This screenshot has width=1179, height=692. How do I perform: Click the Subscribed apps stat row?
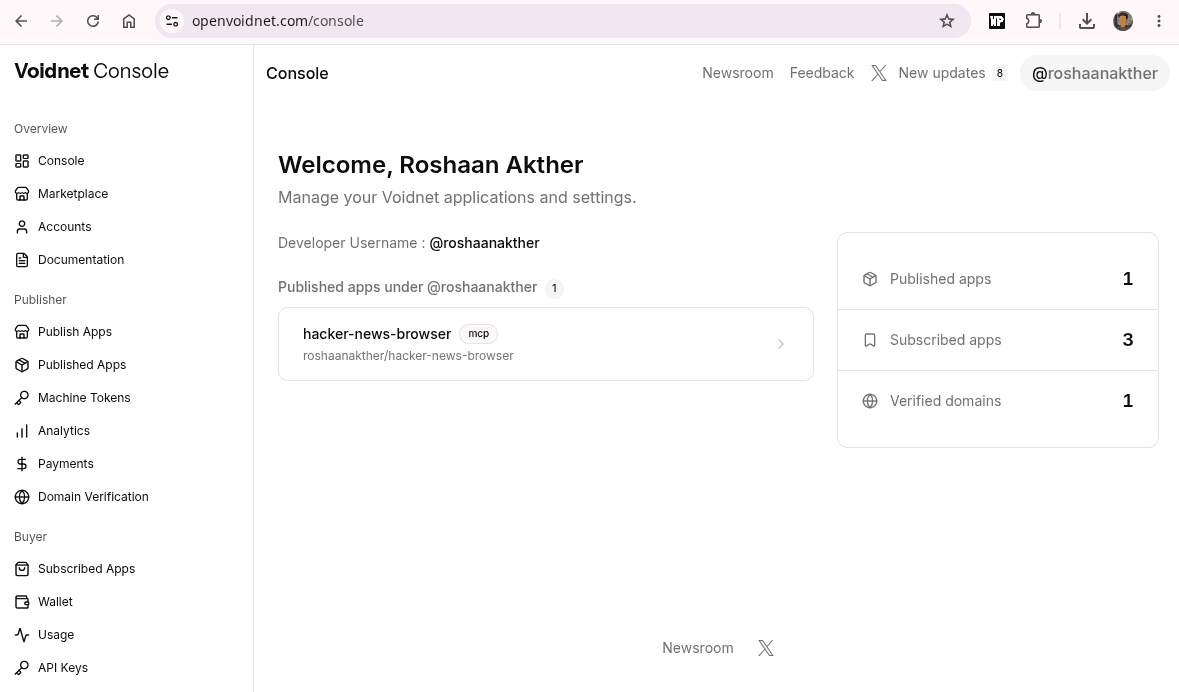pyautogui.click(x=998, y=340)
